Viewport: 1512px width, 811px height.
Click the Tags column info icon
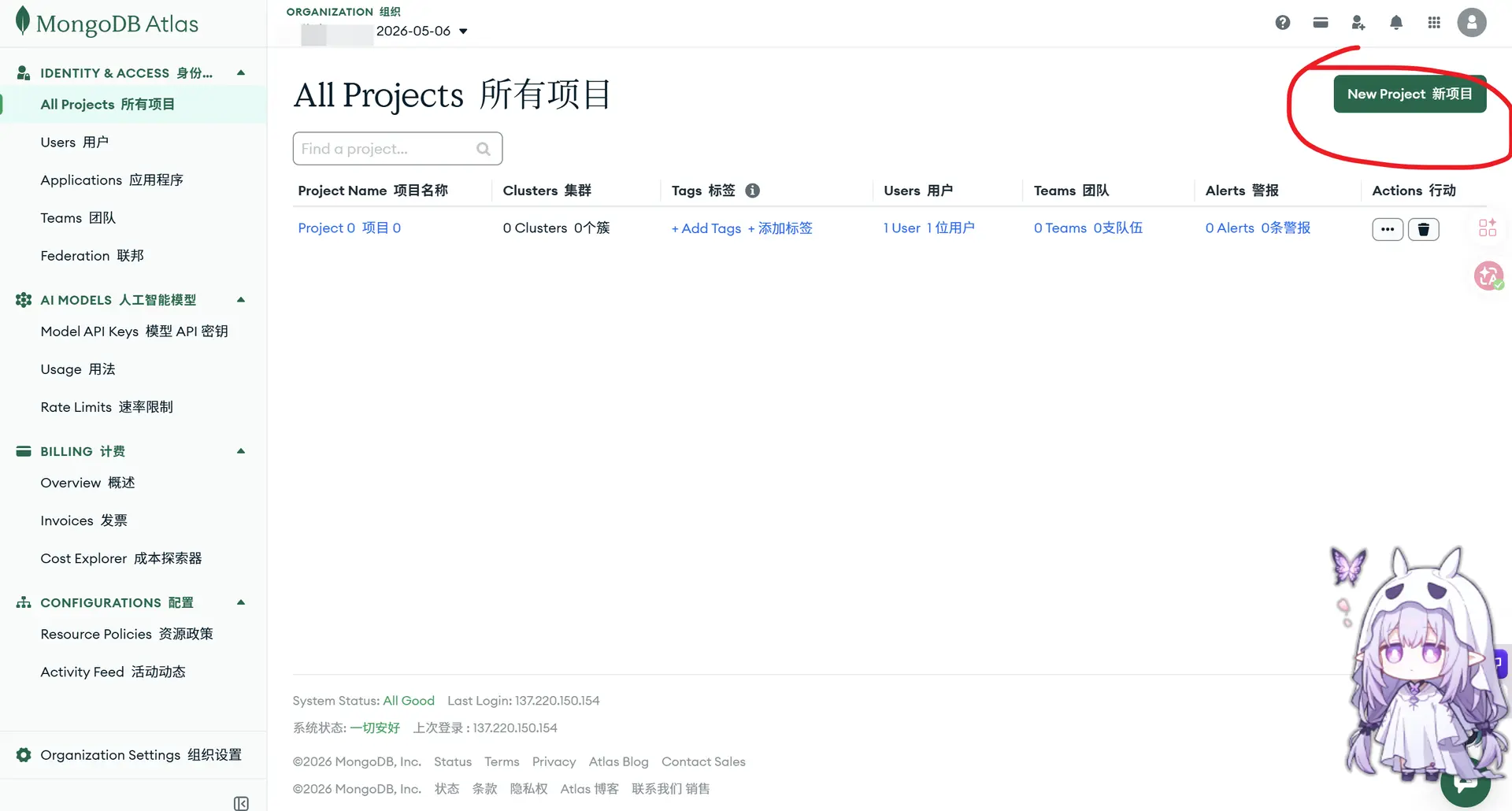coord(753,191)
